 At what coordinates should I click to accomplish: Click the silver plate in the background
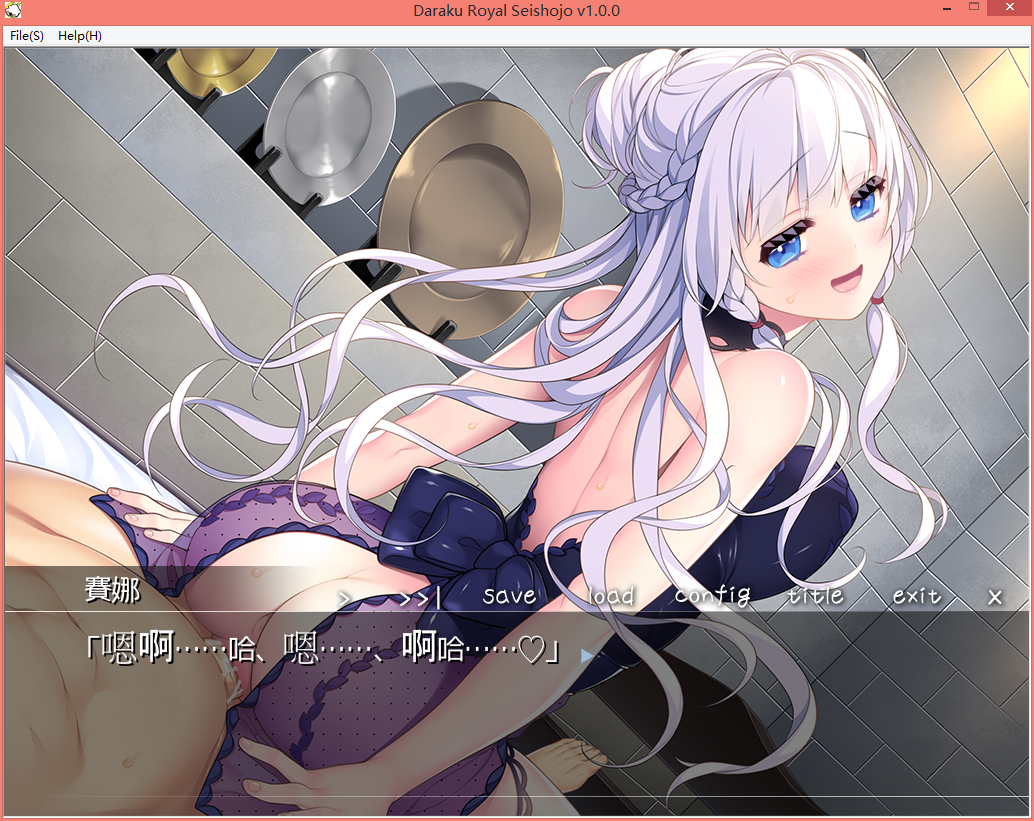pos(329,124)
